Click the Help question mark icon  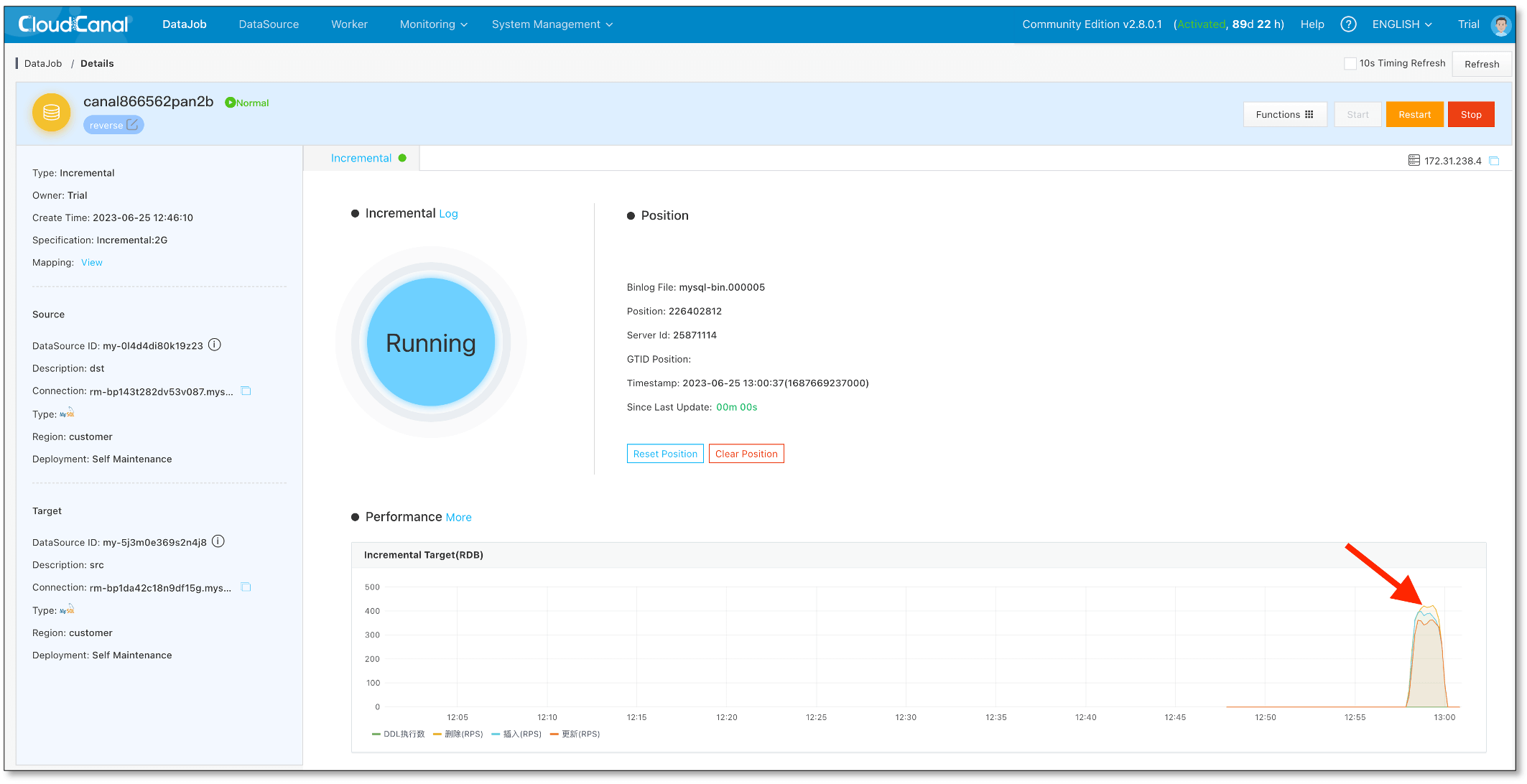click(1348, 24)
